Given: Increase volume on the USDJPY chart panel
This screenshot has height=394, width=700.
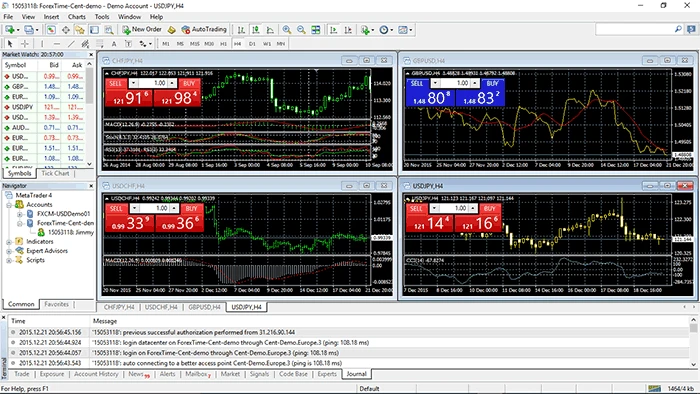Looking at the screenshot, I should [x=474, y=208].
